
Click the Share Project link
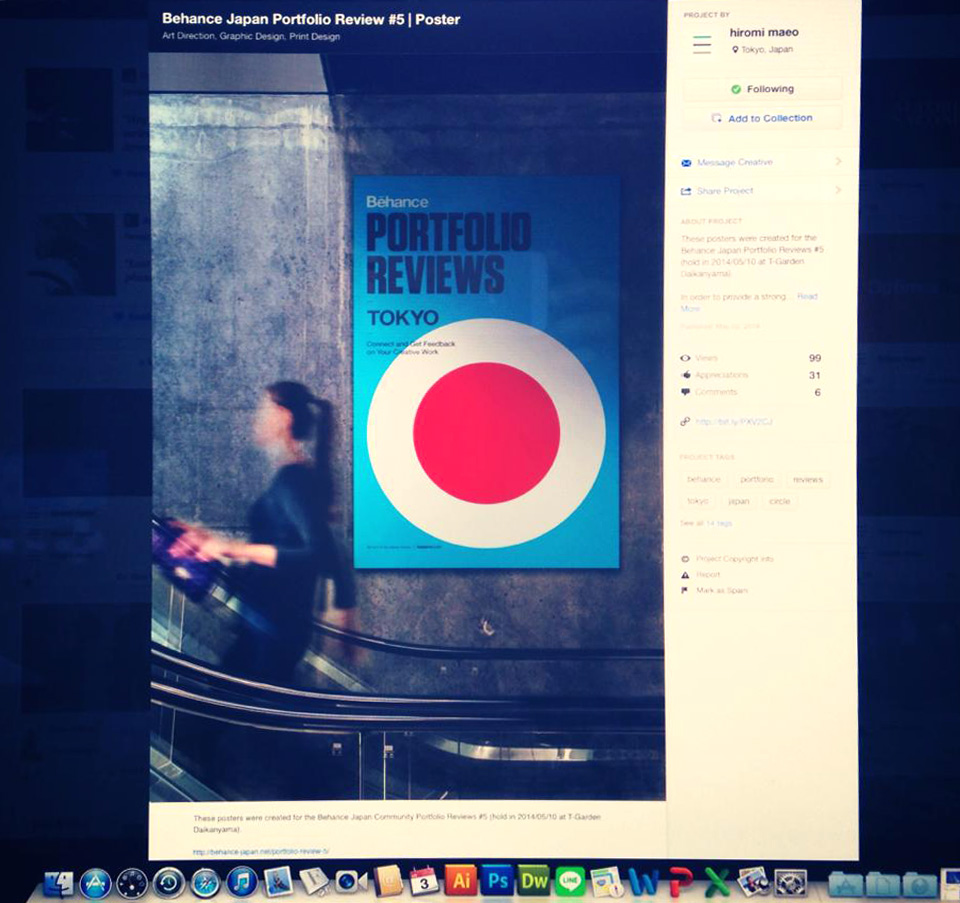(x=725, y=191)
